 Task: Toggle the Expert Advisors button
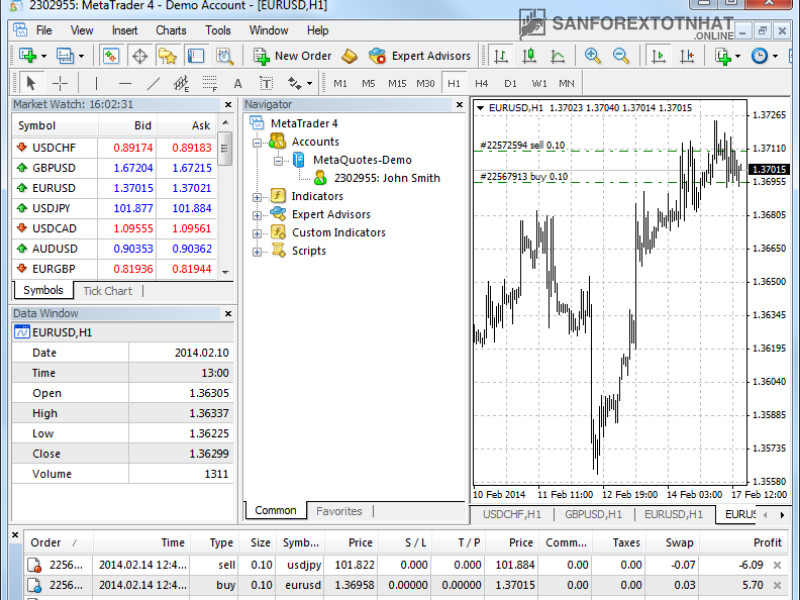tap(419, 56)
